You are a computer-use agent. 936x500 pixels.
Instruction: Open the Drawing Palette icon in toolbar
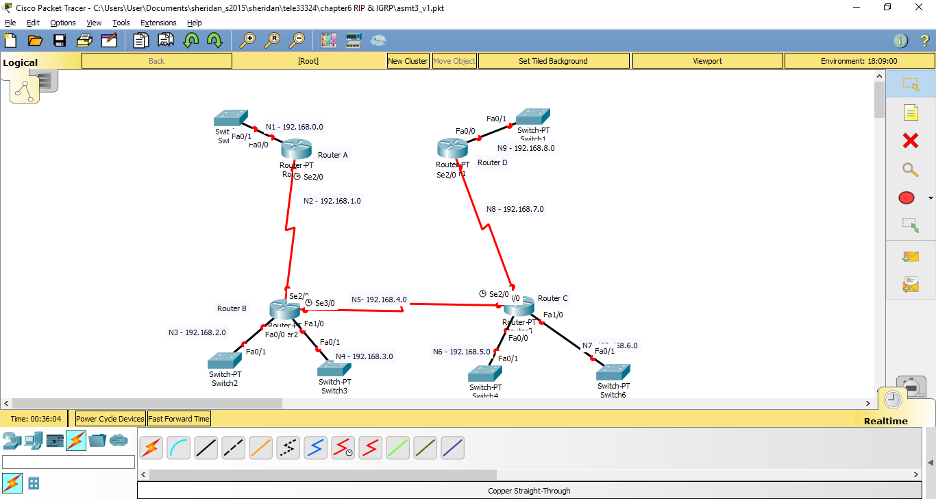329,40
